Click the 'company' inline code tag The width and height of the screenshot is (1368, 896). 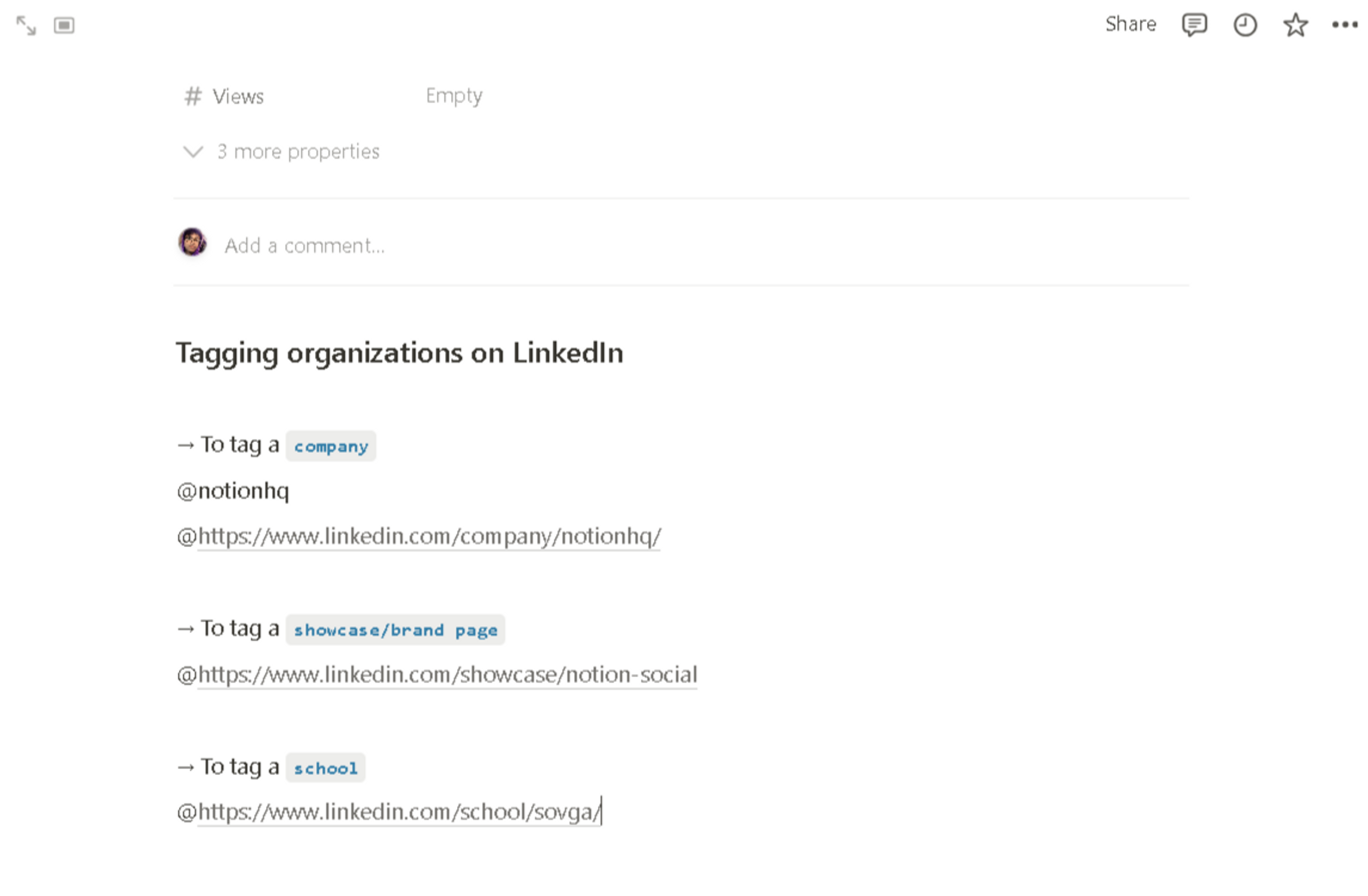(331, 447)
